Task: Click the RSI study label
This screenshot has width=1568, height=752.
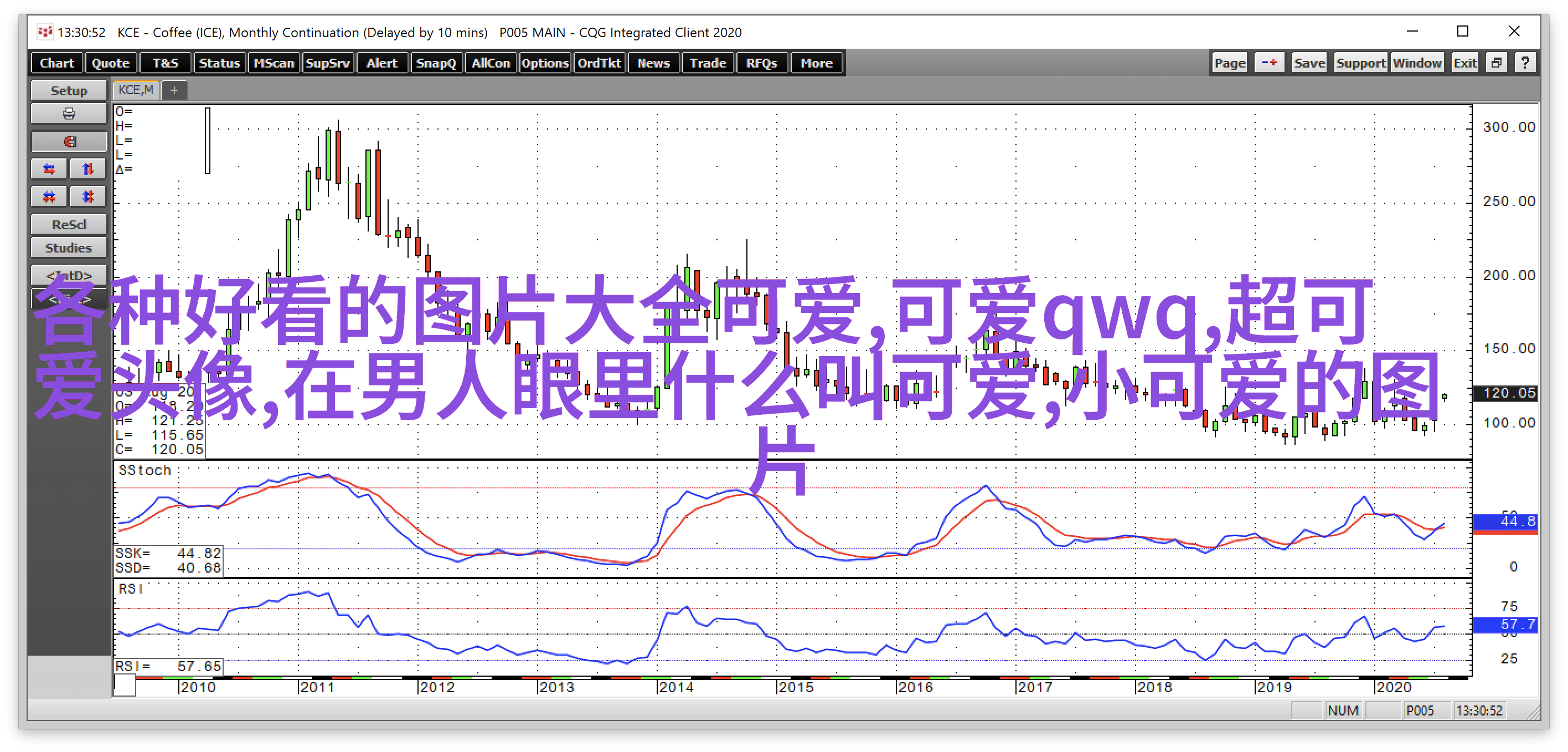Action: [x=131, y=589]
